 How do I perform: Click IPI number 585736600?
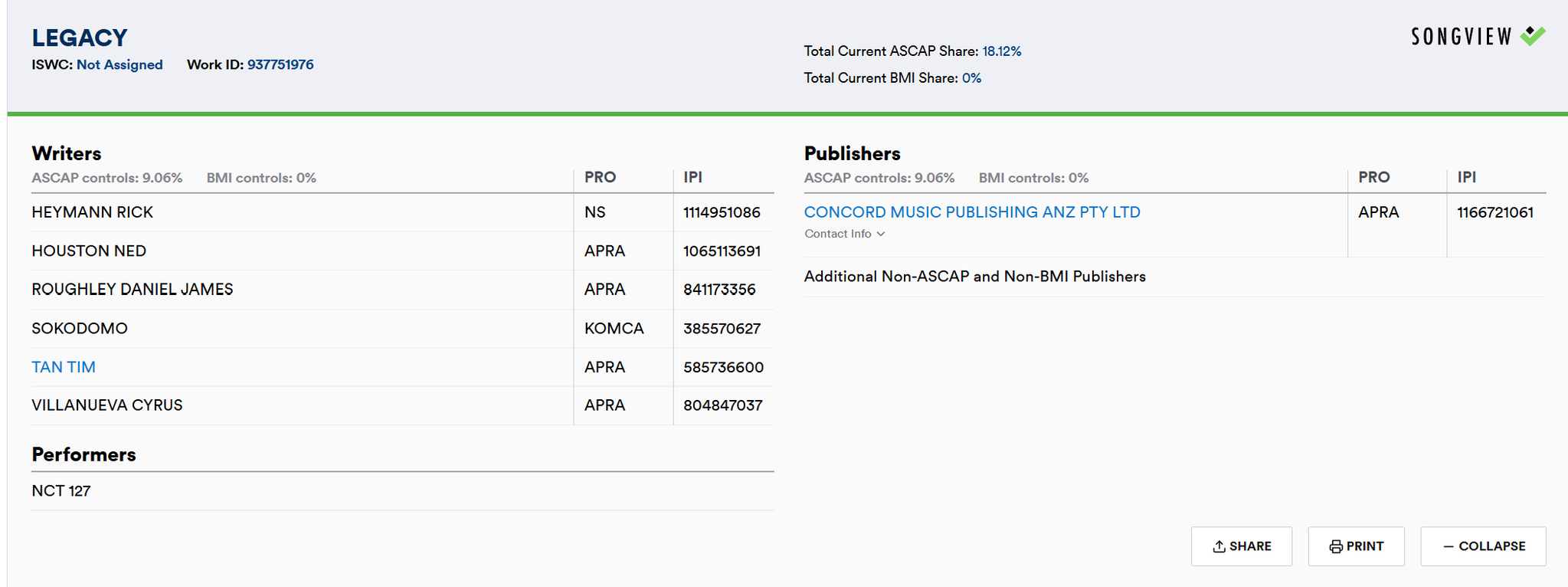pyautogui.click(x=723, y=367)
